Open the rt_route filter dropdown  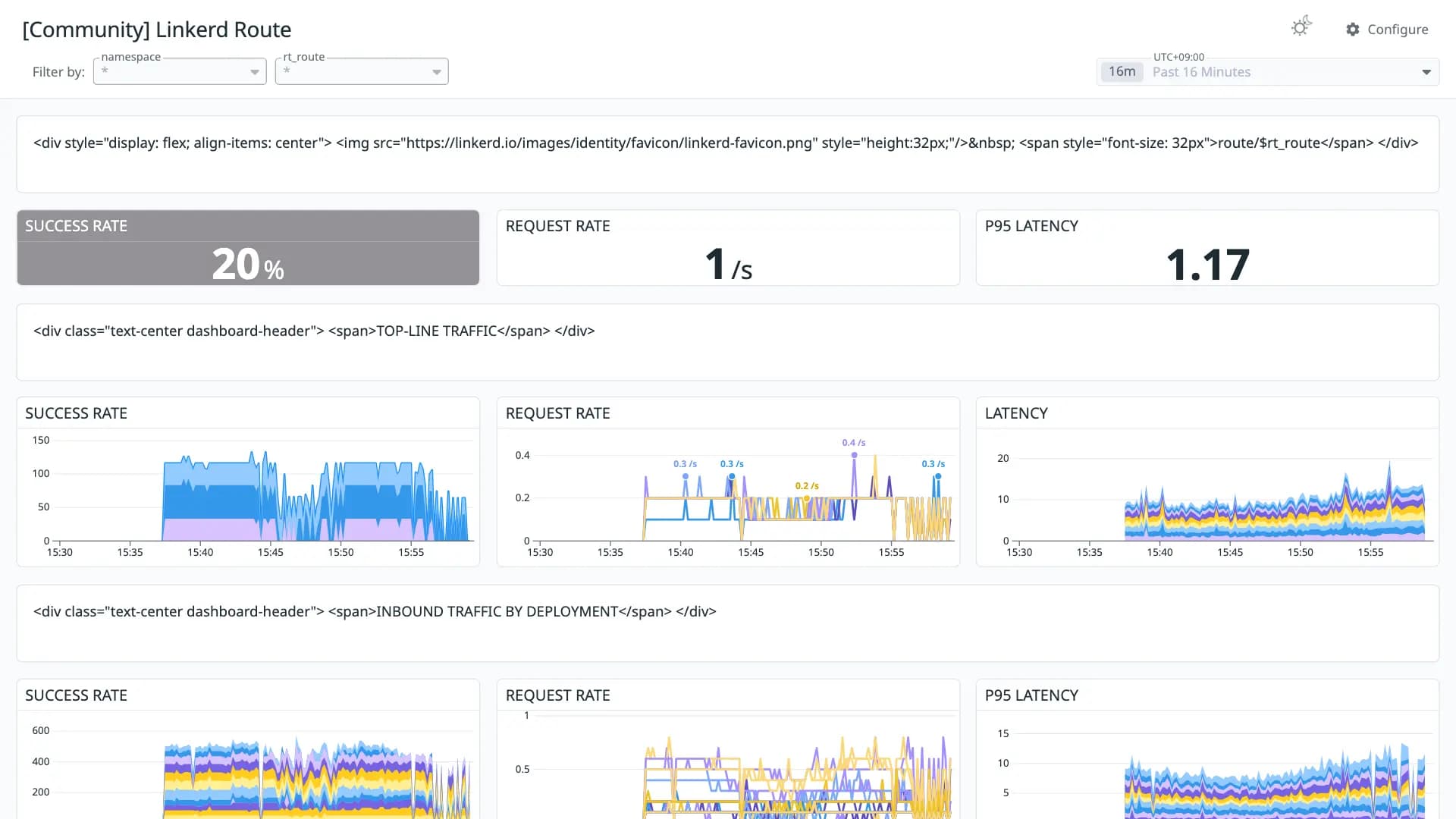click(x=362, y=71)
